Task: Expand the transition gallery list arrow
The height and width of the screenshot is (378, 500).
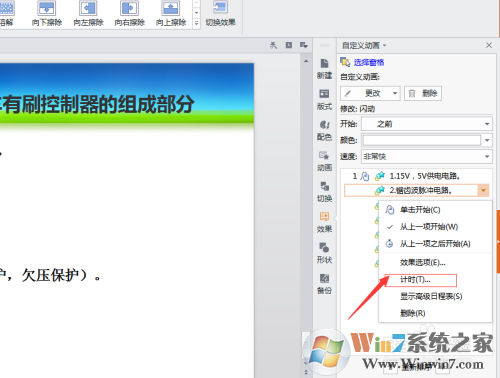Action: (x=196, y=23)
